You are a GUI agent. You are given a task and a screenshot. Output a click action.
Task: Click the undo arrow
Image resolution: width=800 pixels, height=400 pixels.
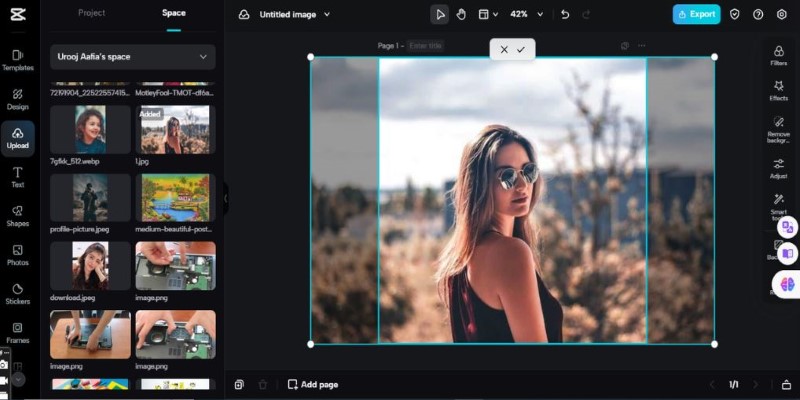pos(565,15)
